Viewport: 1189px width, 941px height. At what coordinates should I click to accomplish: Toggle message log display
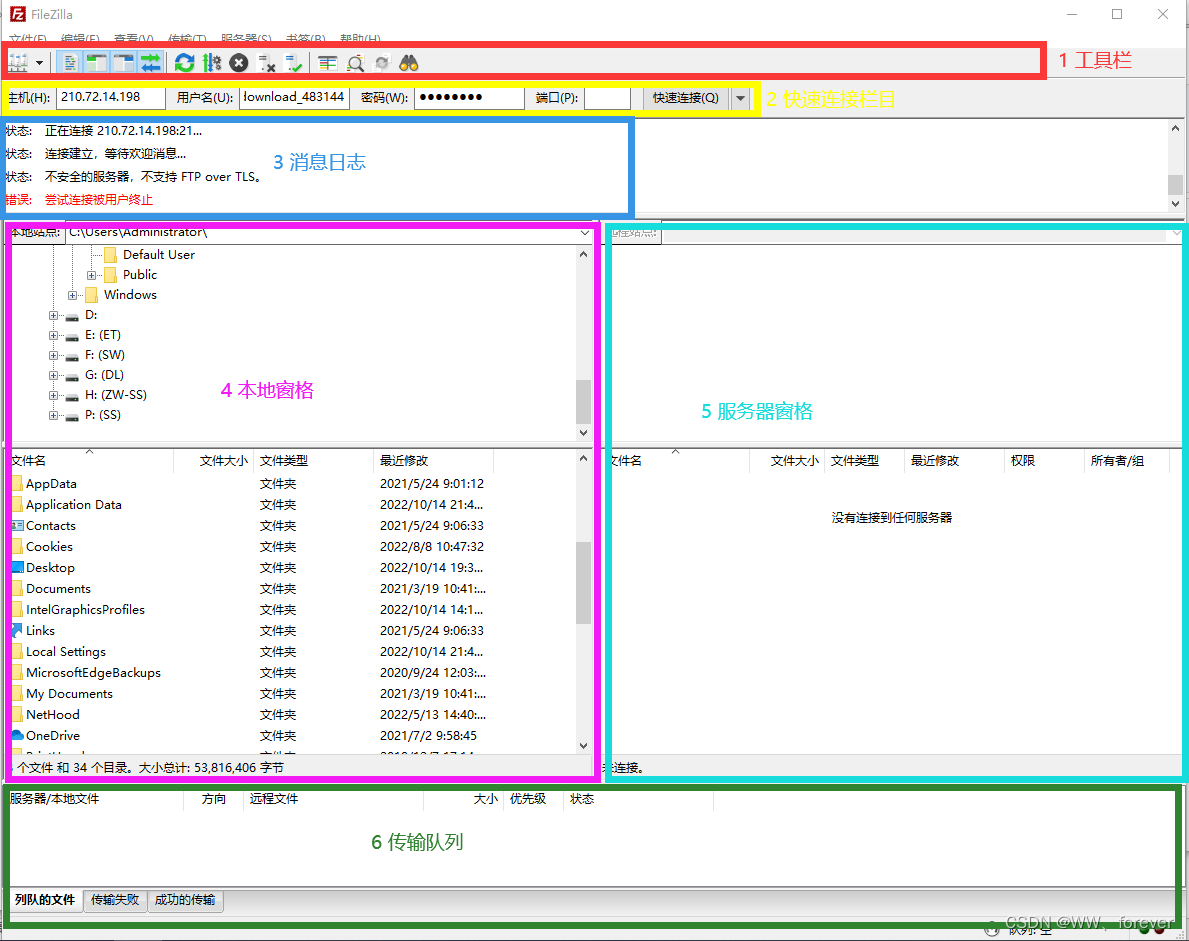pyautogui.click(x=70, y=62)
